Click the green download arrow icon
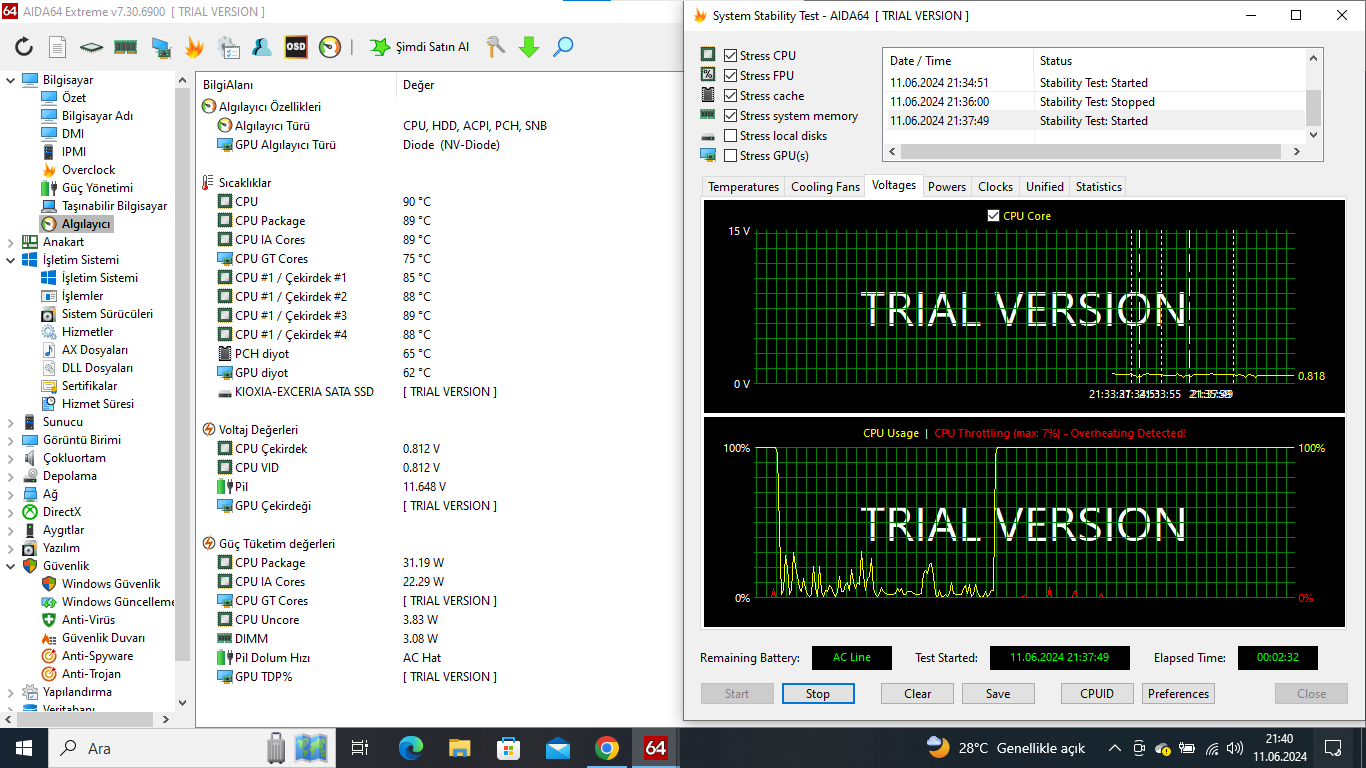This screenshot has width=1366, height=768. pyautogui.click(x=529, y=47)
